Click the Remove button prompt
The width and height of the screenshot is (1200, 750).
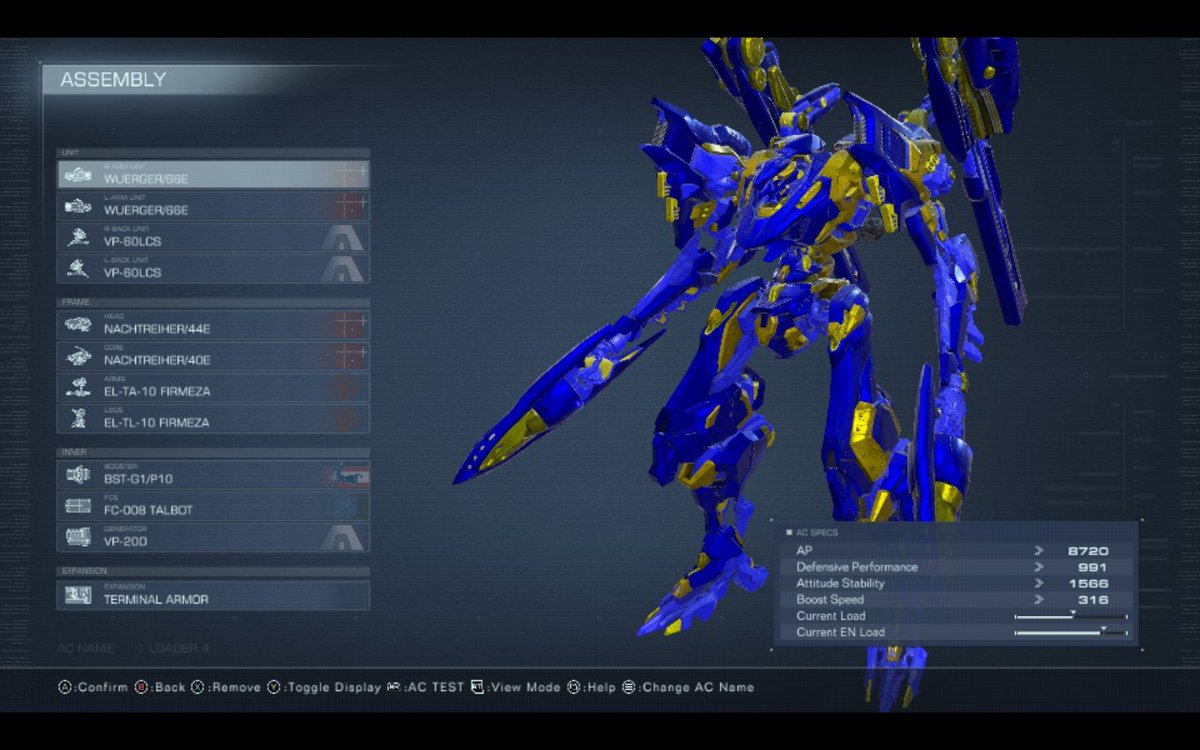pyautogui.click(x=226, y=687)
